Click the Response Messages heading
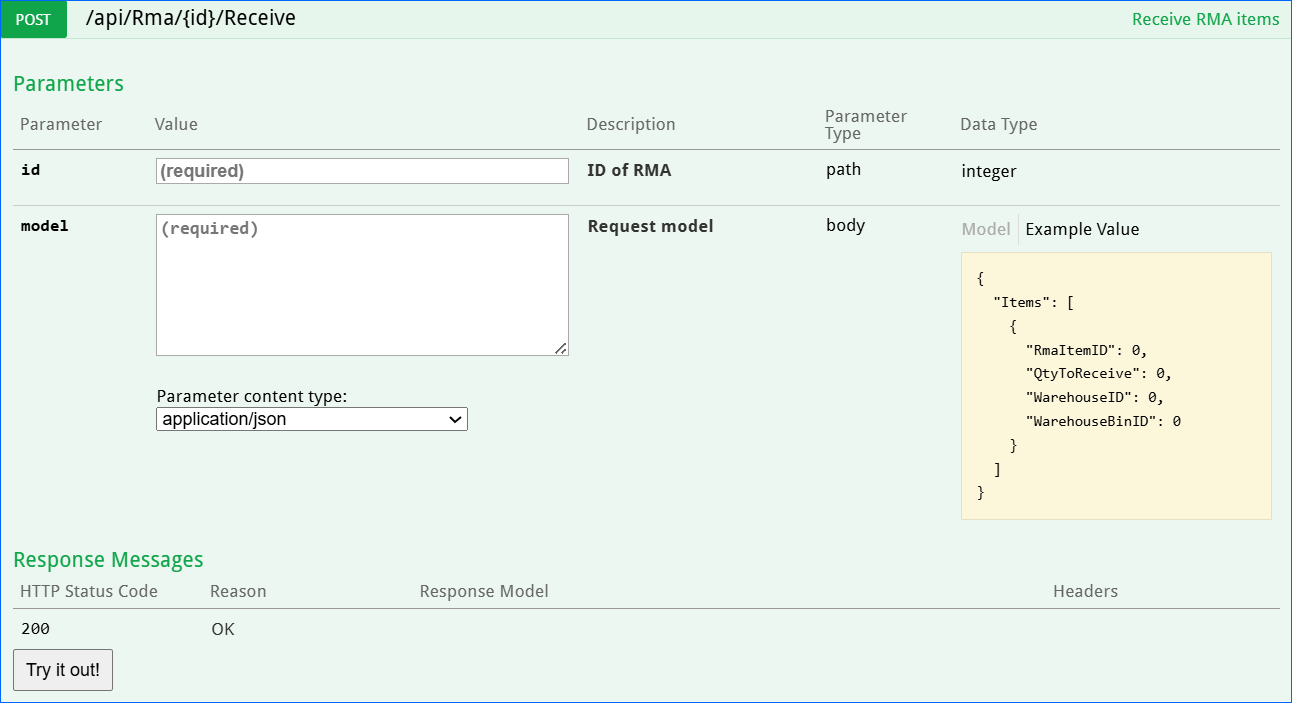The image size is (1292, 703). click(x=108, y=560)
